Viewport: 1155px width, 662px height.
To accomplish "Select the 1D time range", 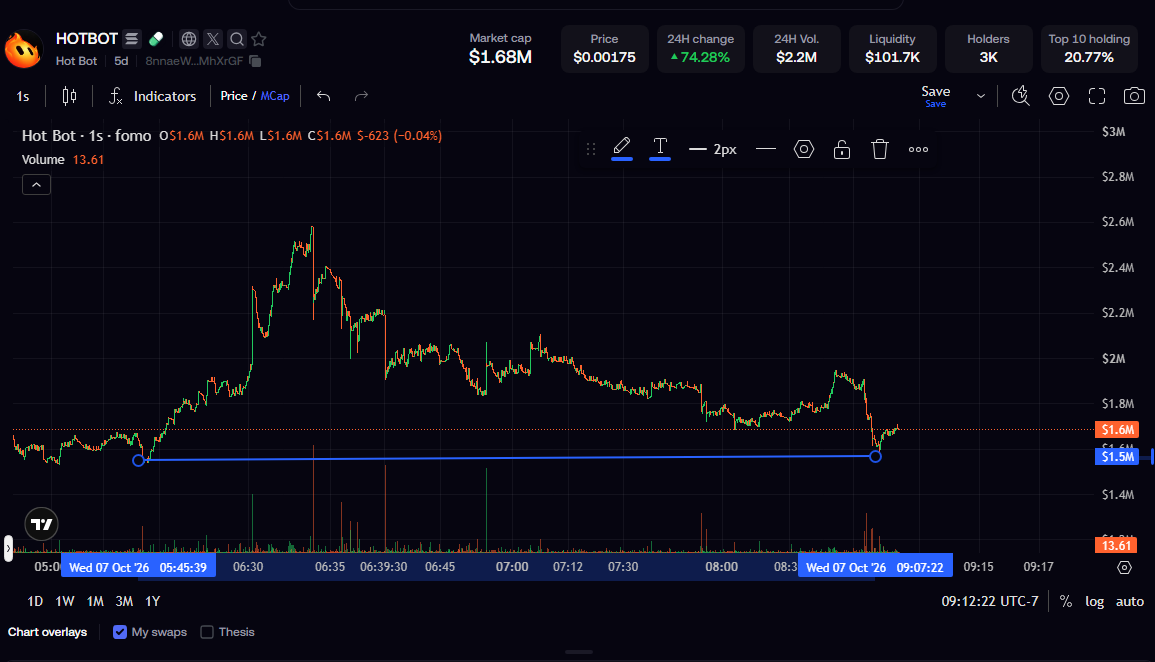I will 35,602.
